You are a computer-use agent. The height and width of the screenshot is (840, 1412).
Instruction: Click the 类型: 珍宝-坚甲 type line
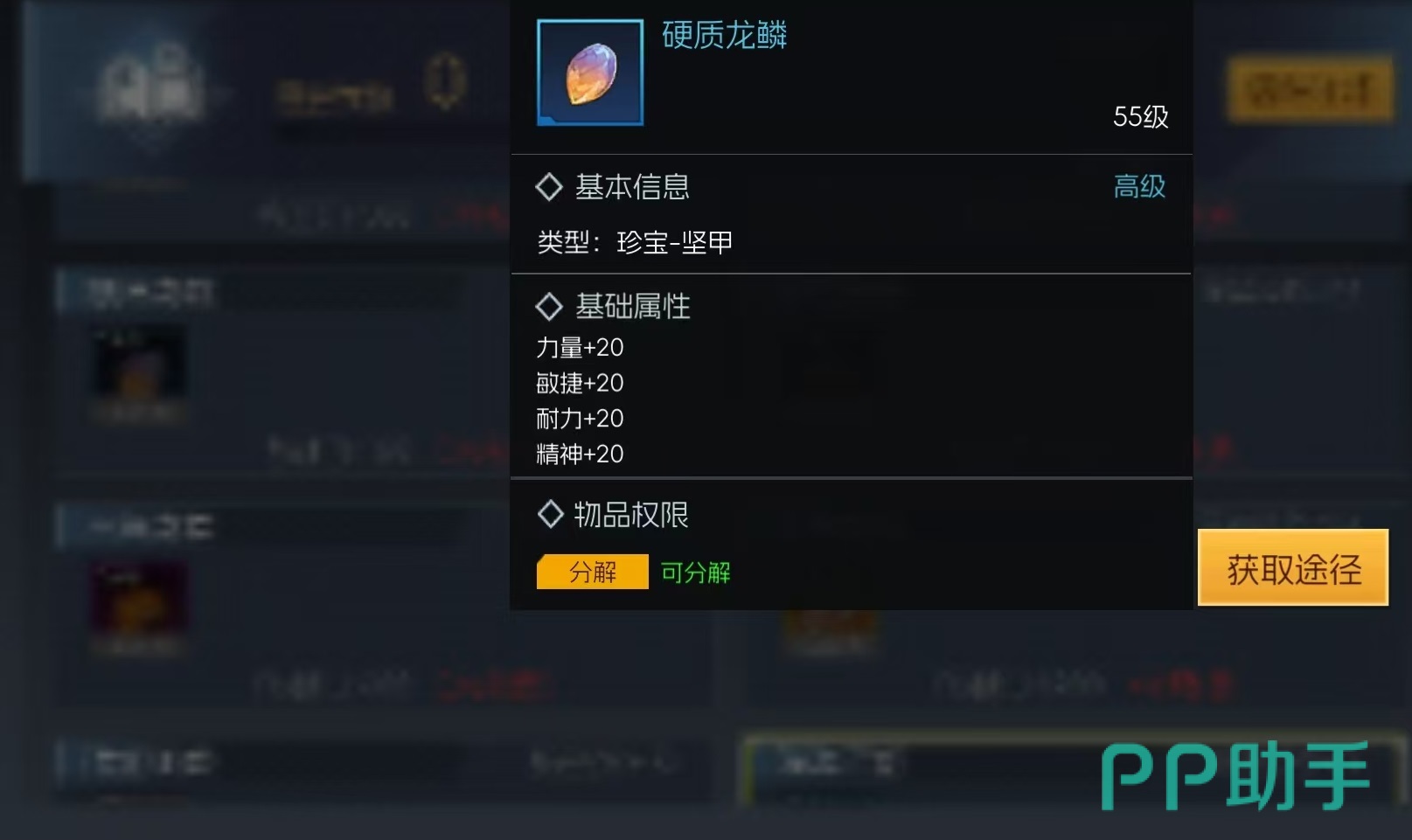click(x=635, y=242)
